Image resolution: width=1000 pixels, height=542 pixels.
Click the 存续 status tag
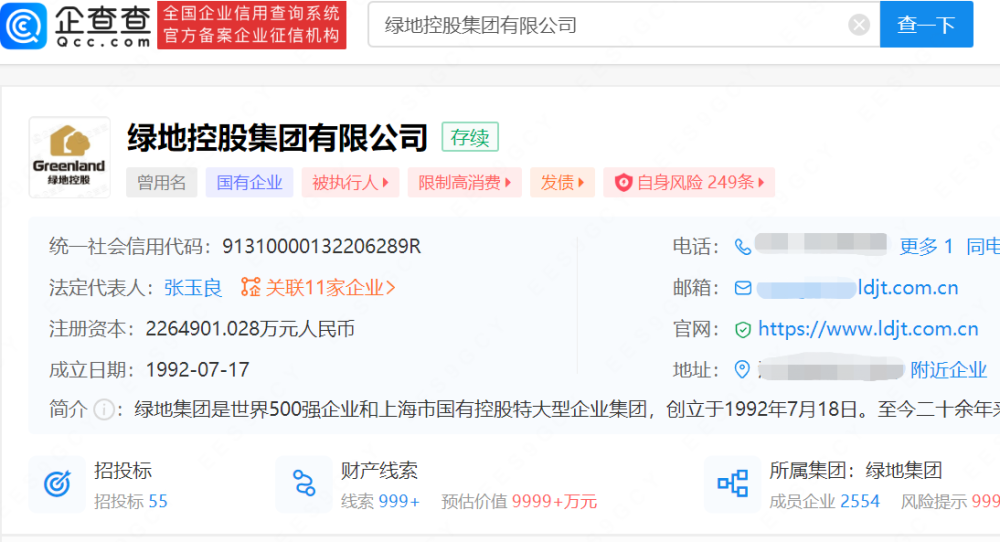coord(470,137)
